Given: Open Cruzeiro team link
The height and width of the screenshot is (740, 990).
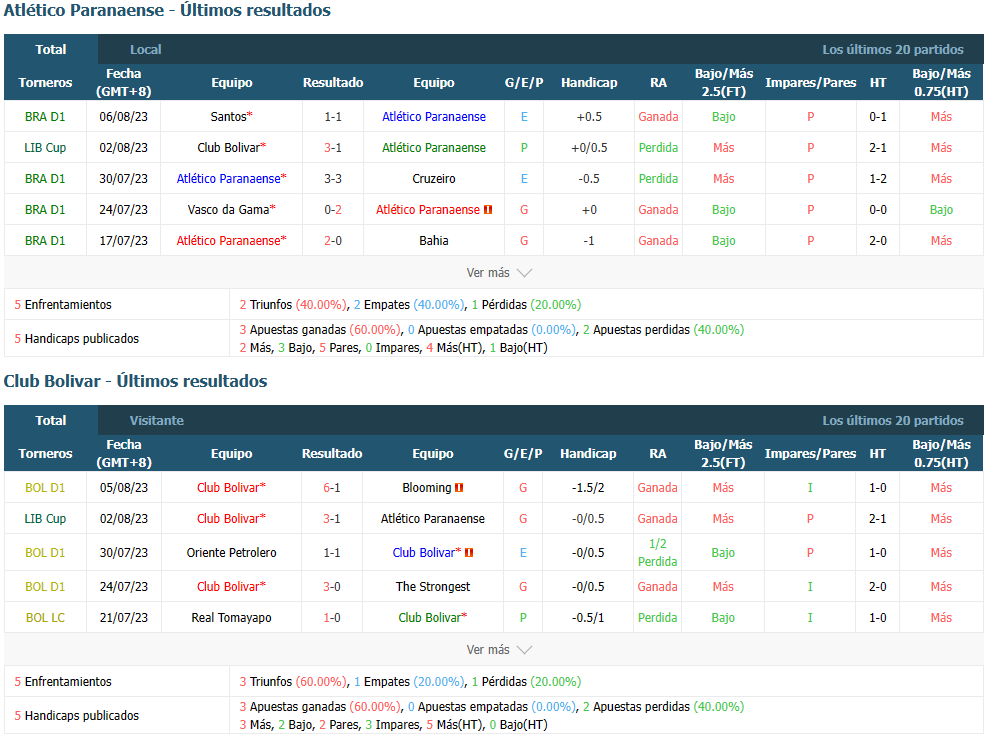Looking at the screenshot, I should click(434, 179).
